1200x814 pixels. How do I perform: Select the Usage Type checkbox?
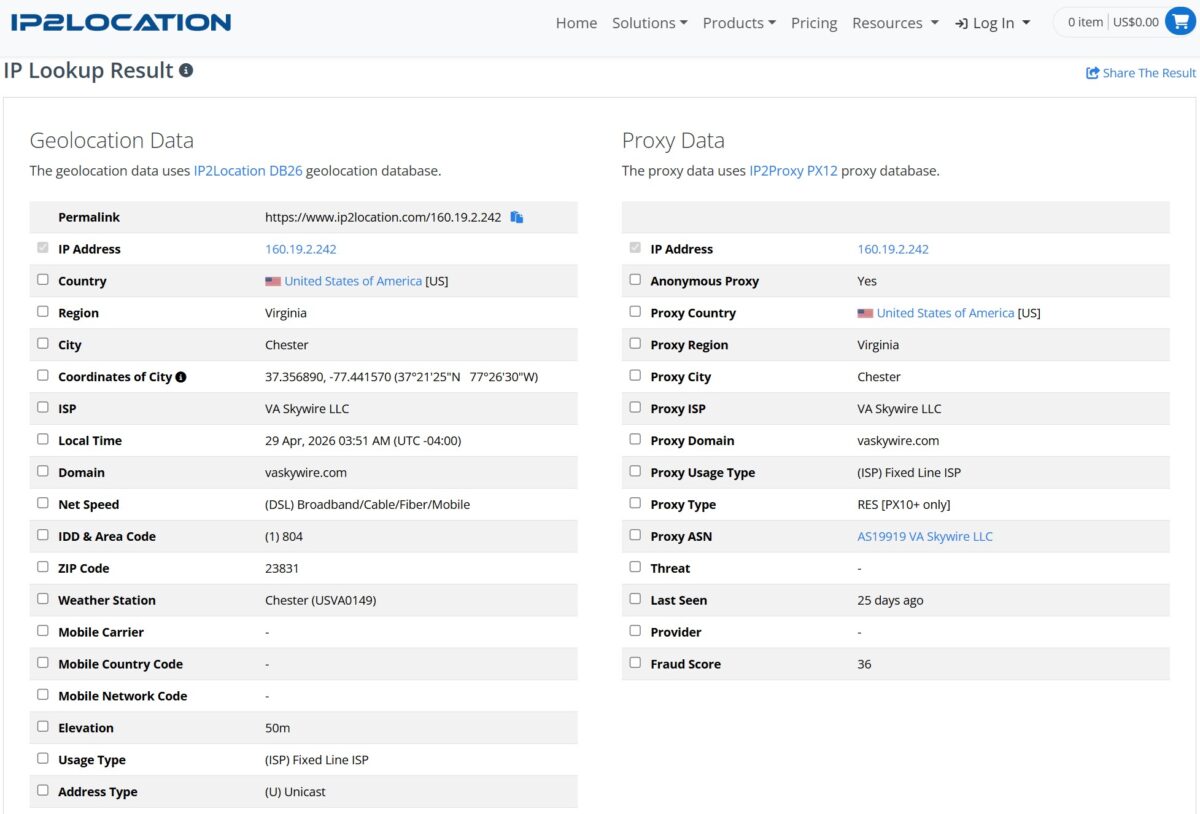tap(43, 759)
